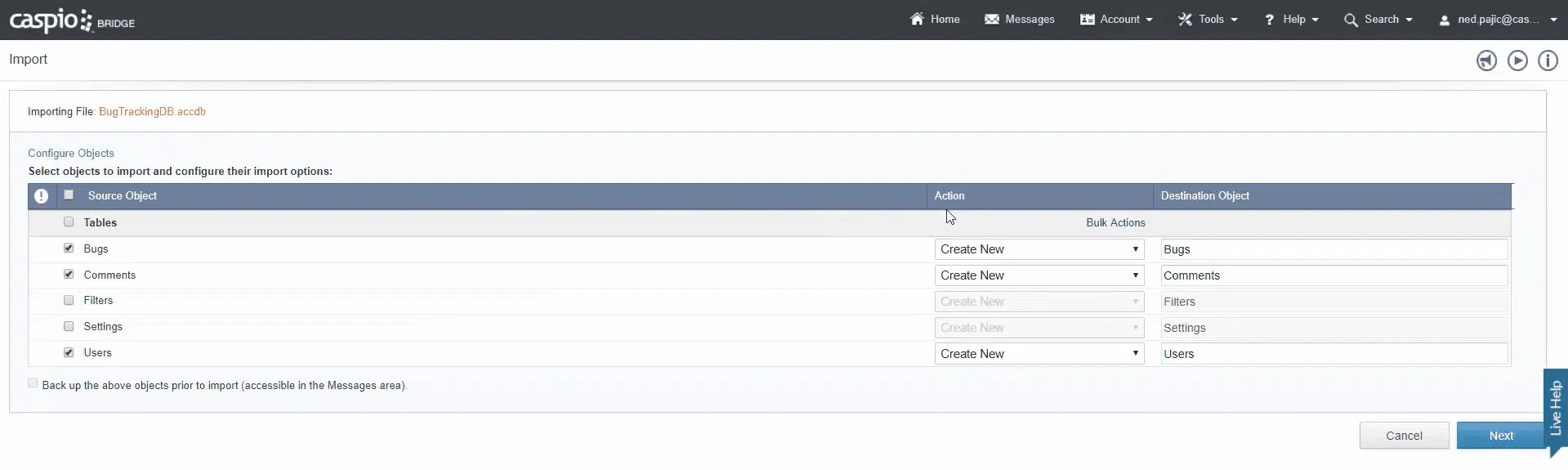Screen dimensions: 1568x470
Task: Click the Cancel button
Action: click(x=1404, y=436)
